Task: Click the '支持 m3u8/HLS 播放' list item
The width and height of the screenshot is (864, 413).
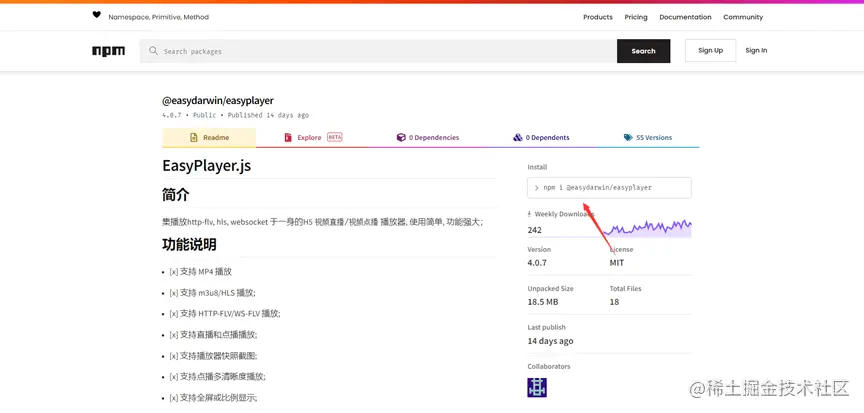Action: 212,293
